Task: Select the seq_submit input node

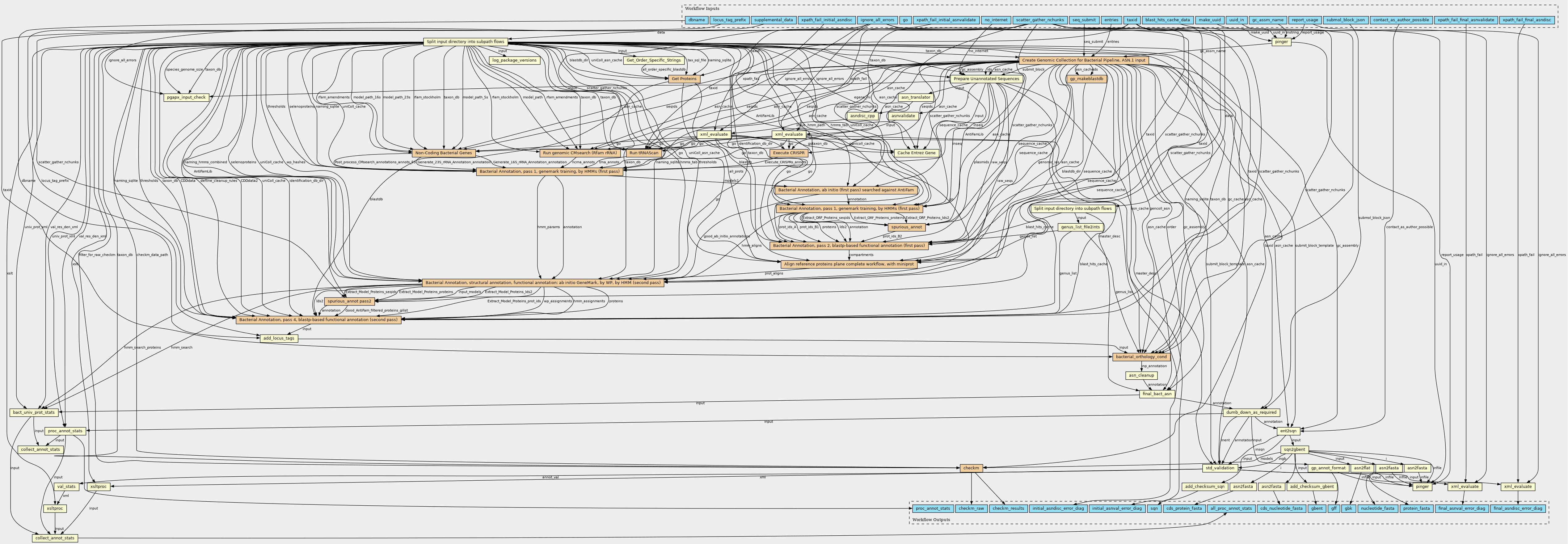Action: pyautogui.click(x=1084, y=20)
